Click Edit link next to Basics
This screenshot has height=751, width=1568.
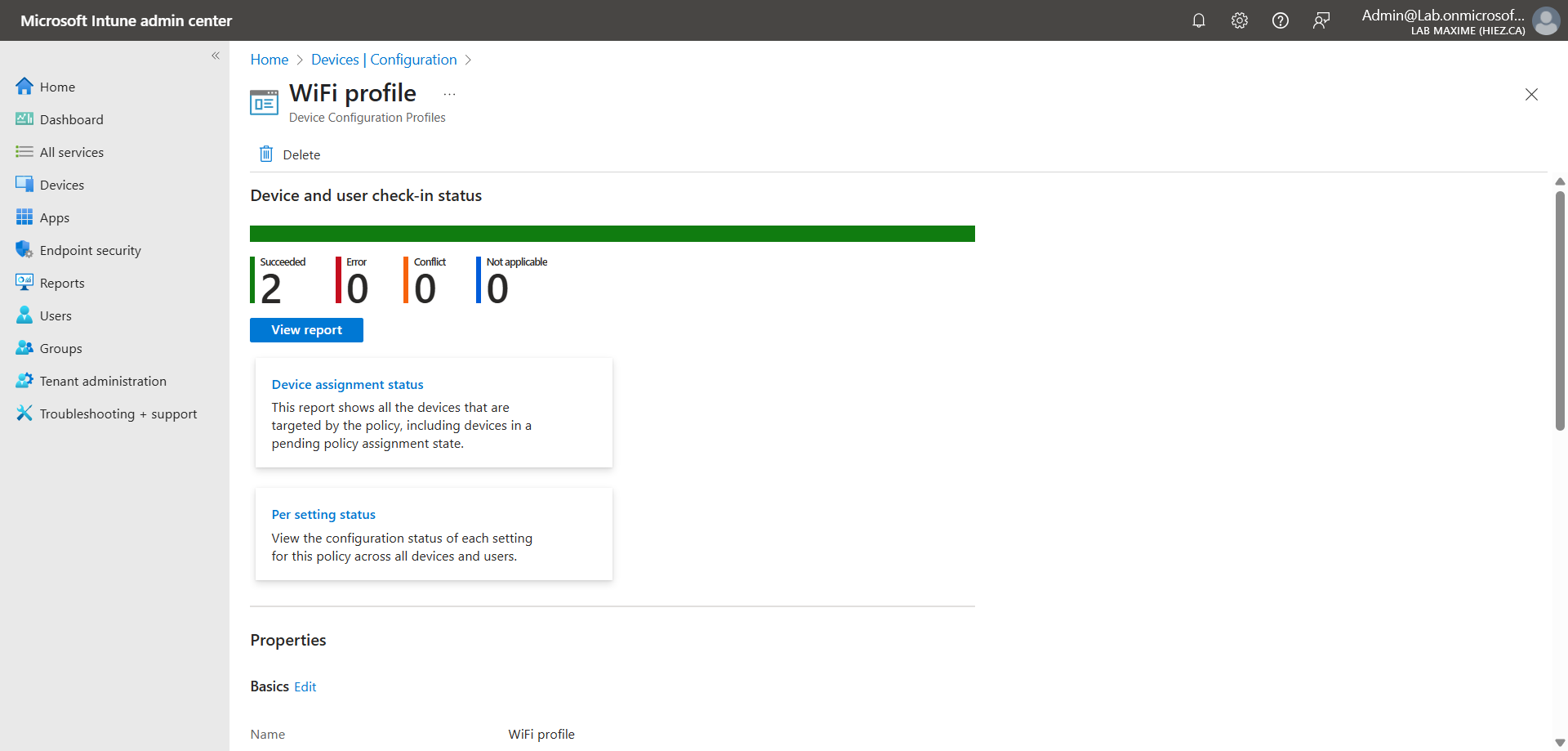tap(305, 687)
